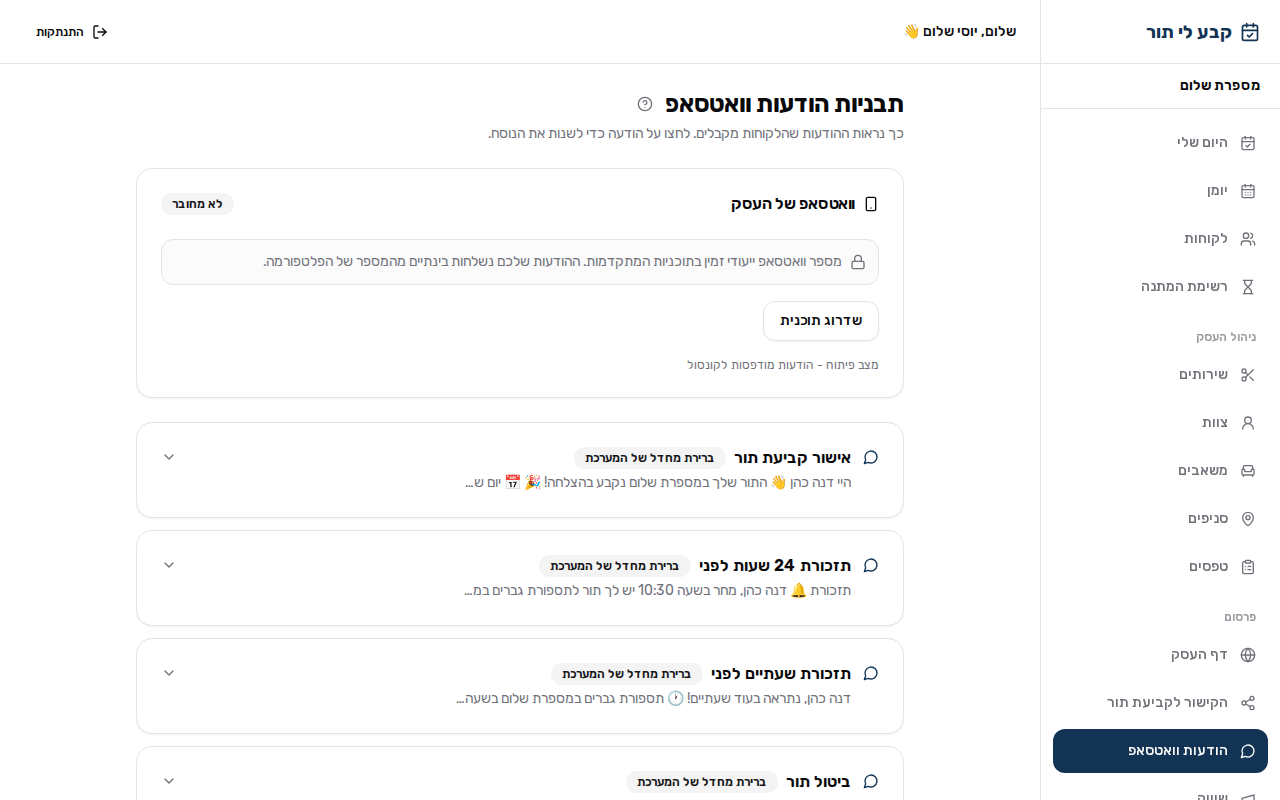Viewport: 1280px width, 800px height.
Task: Click the התנתקות logout link
Action: click(x=72, y=32)
